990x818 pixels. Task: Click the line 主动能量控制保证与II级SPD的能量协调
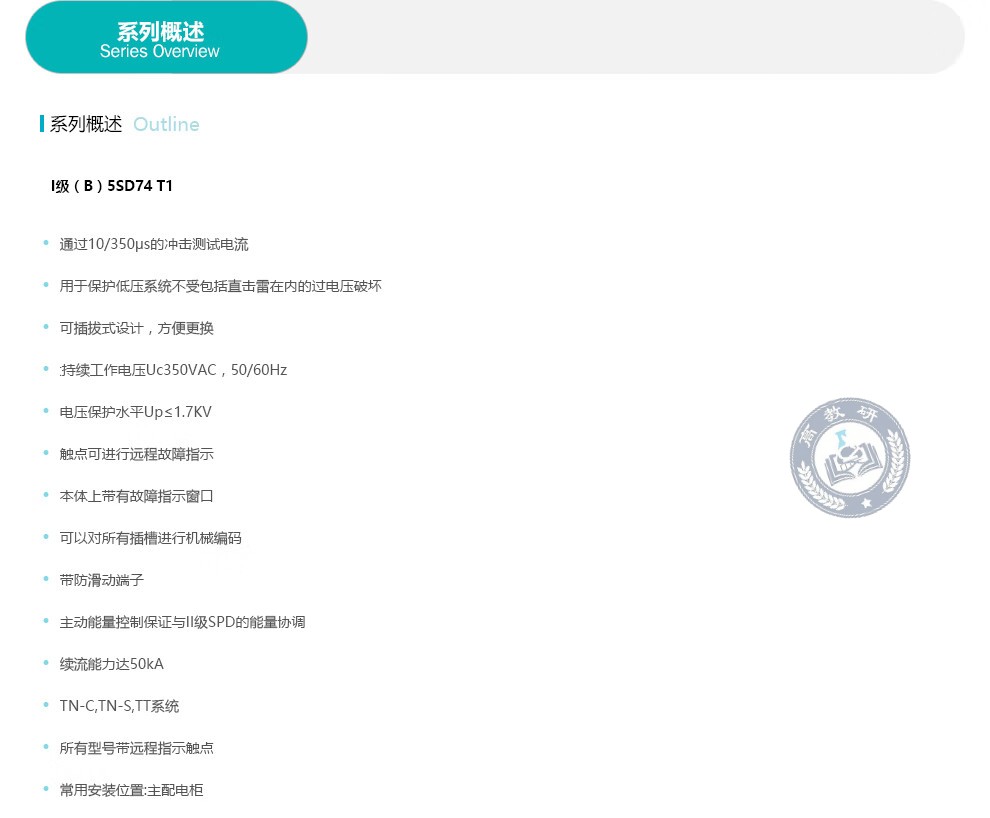(182, 622)
